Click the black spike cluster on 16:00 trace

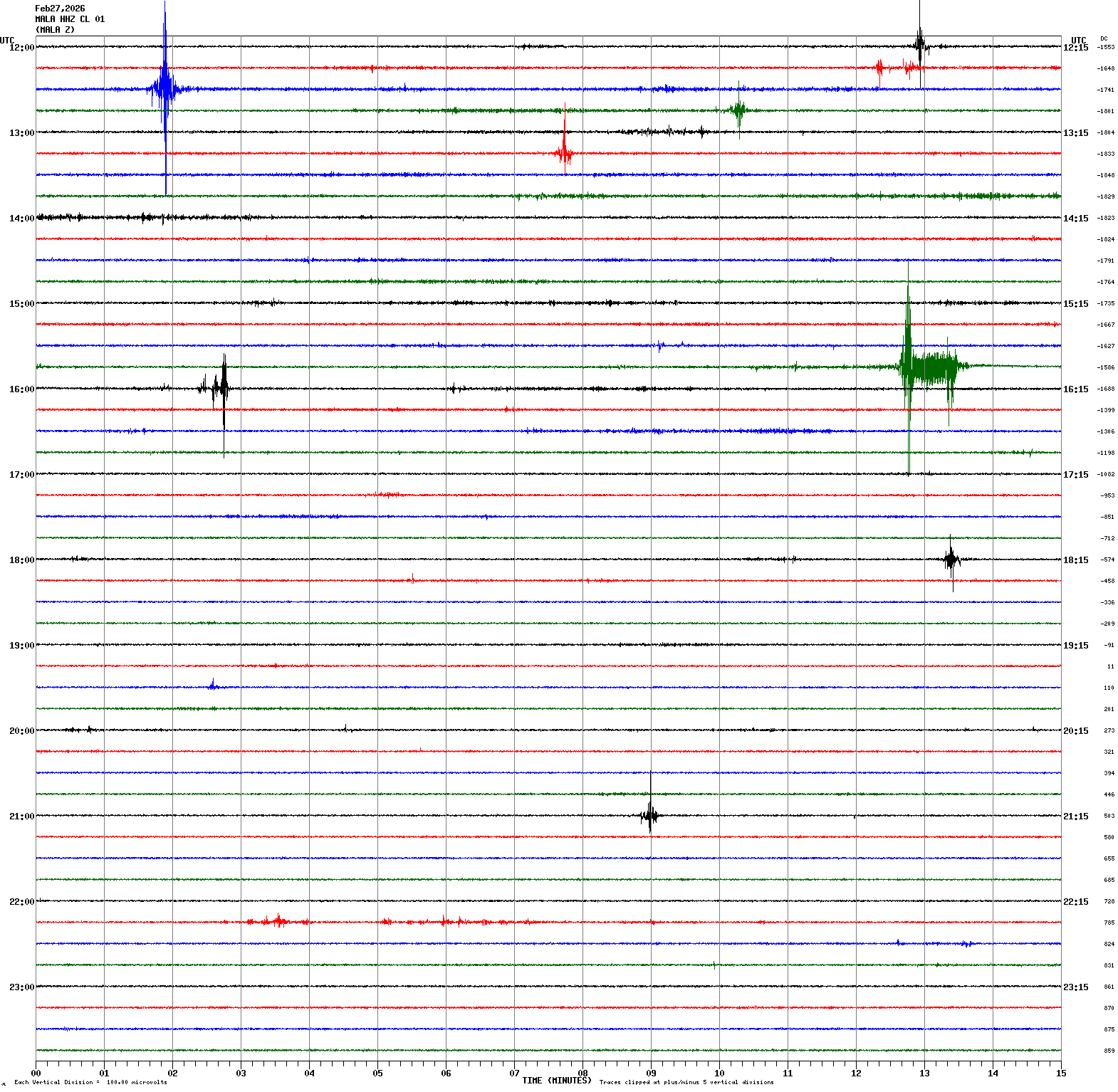(221, 388)
